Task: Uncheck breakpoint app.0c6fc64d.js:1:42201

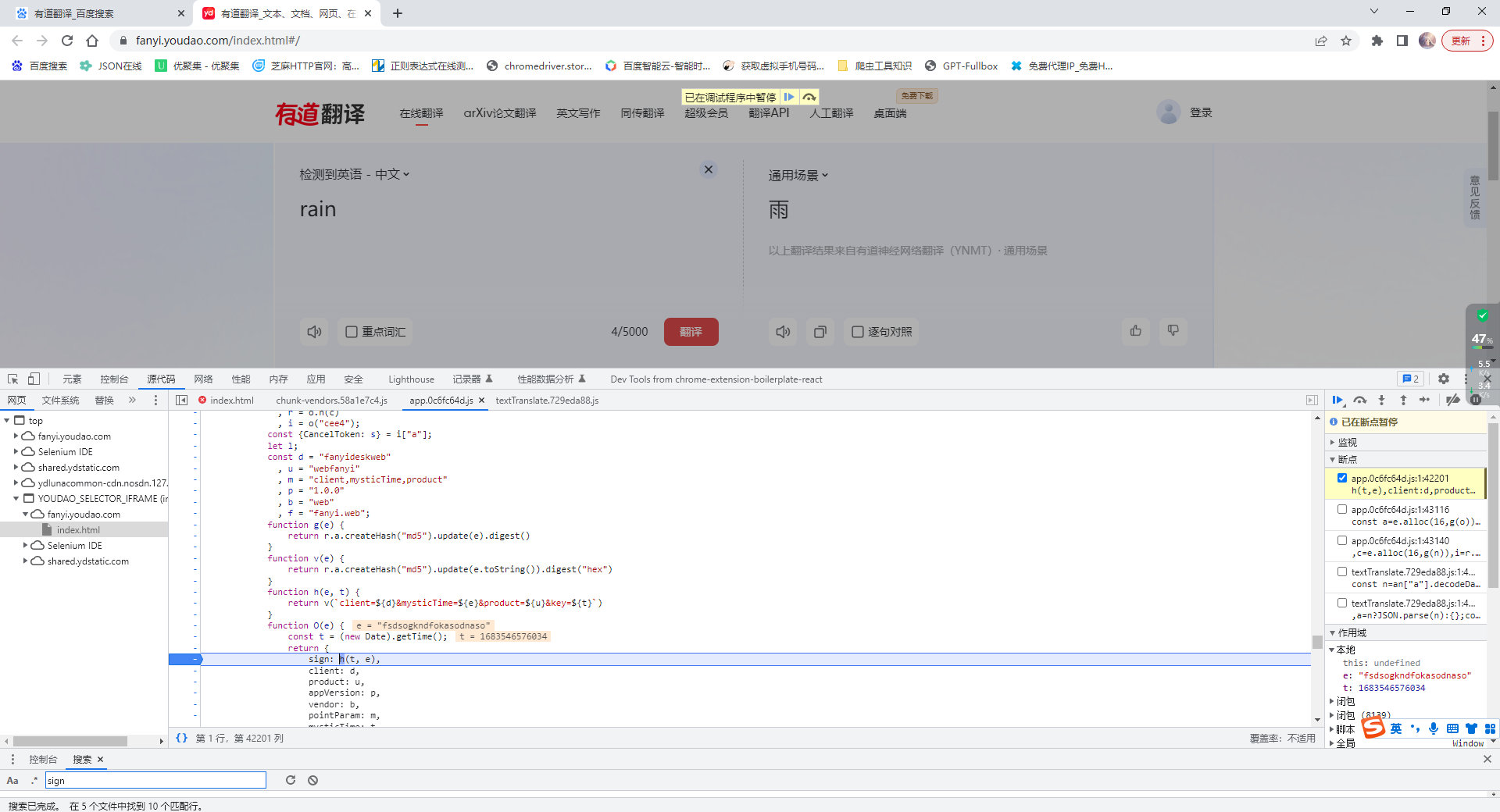Action: [x=1342, y=478]
